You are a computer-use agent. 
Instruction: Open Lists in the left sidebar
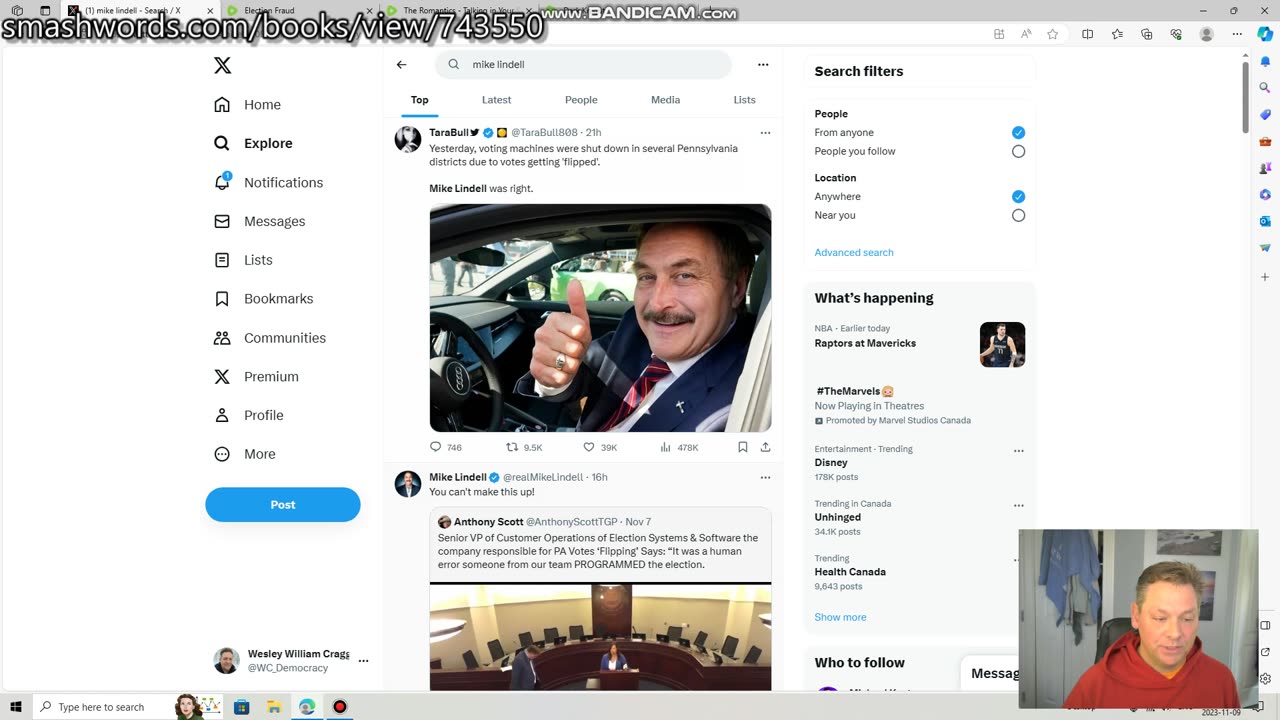click(243, 260)
